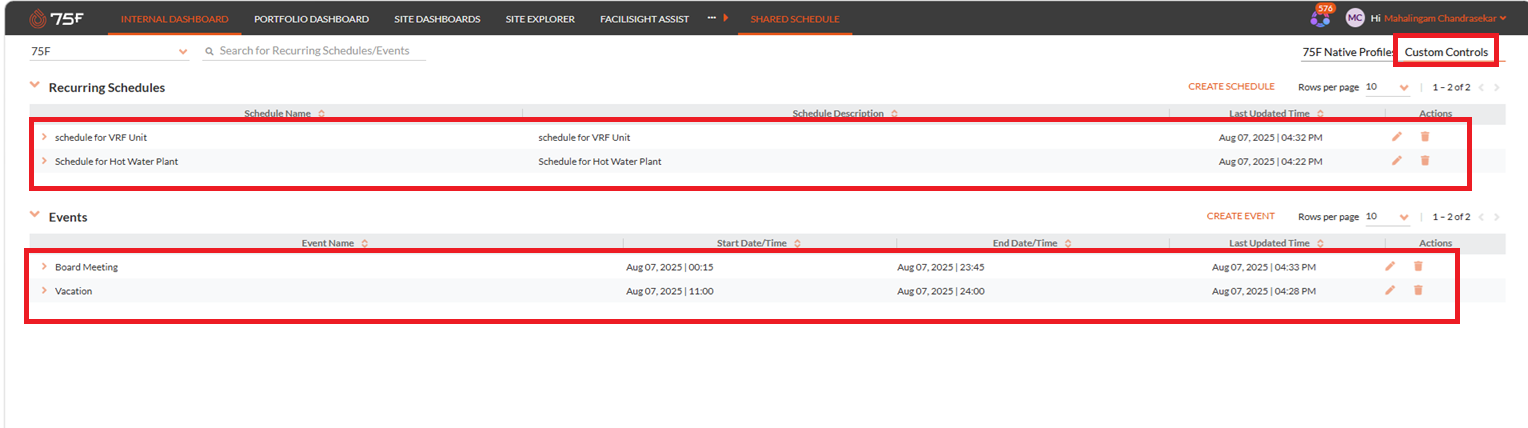Click the Create Schedule button

coord(1231,87)
